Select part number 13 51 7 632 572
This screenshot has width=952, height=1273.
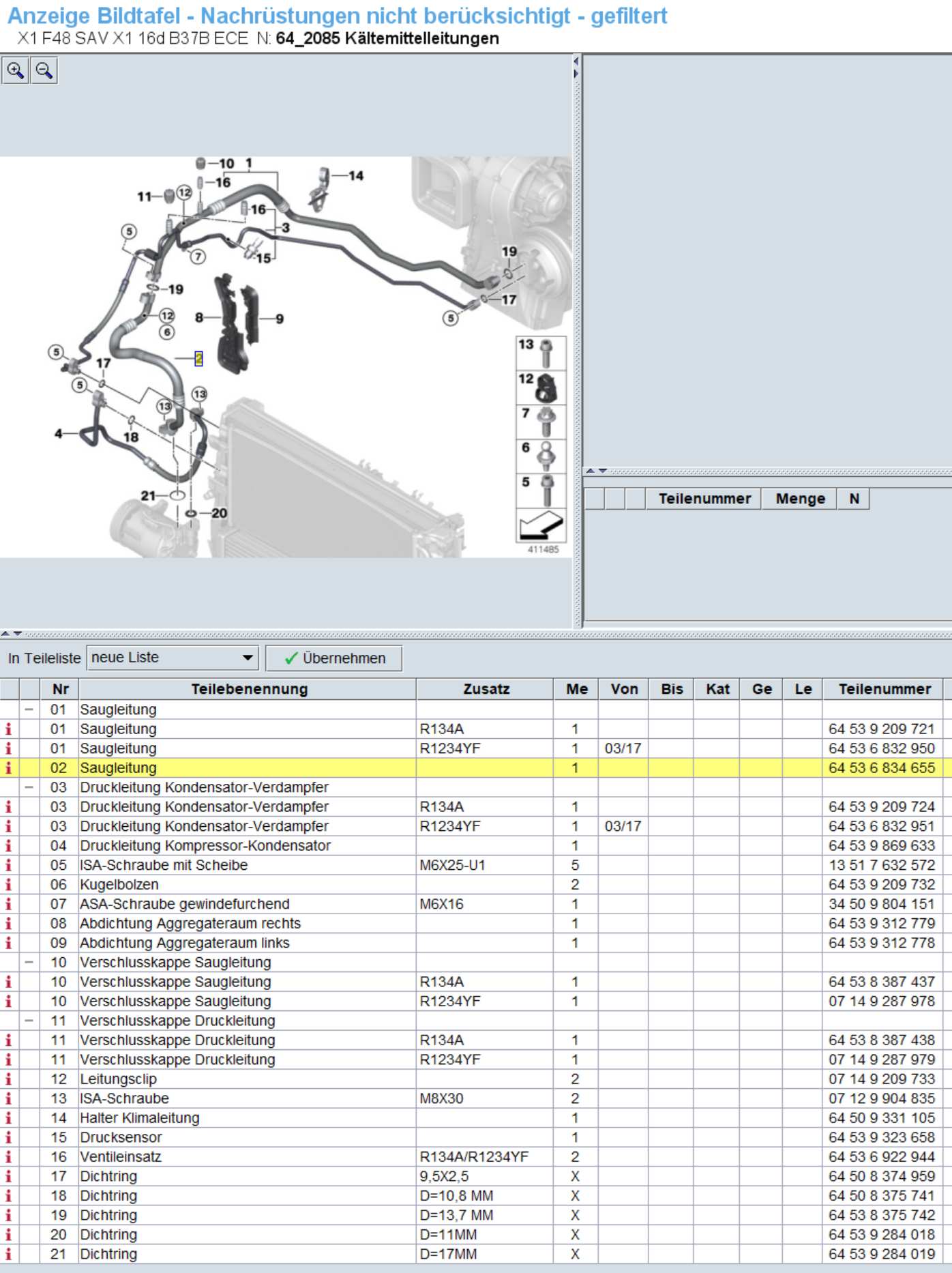click(x=881, y=865)
